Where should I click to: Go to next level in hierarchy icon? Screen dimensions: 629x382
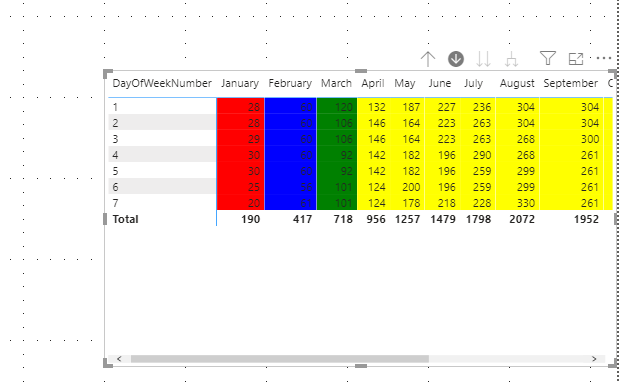point(483,59)
